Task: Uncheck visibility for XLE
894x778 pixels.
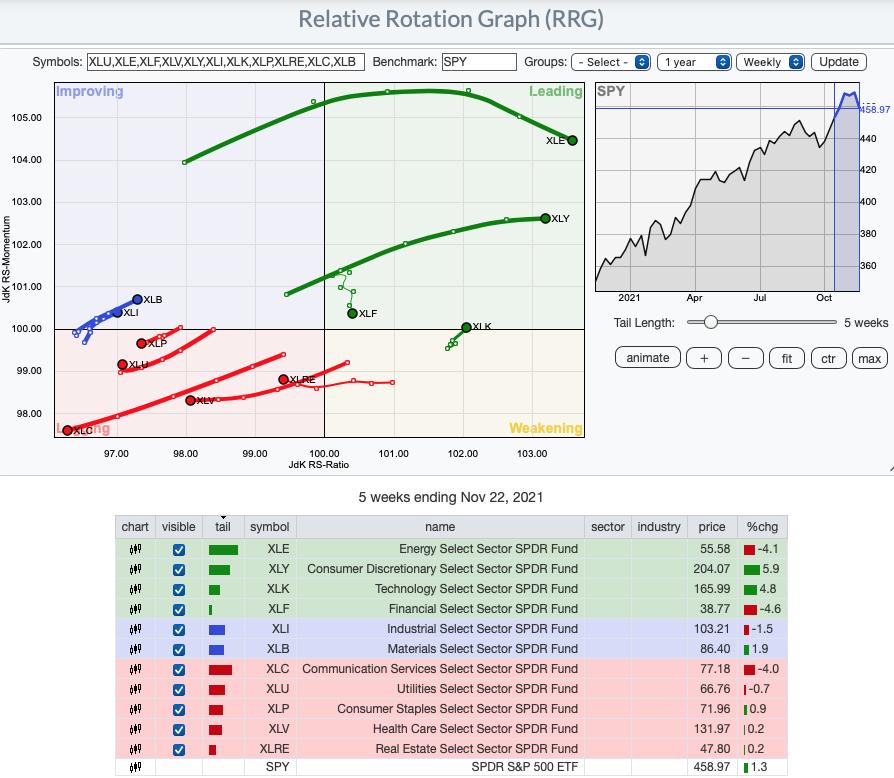Action: pos(178,550)
